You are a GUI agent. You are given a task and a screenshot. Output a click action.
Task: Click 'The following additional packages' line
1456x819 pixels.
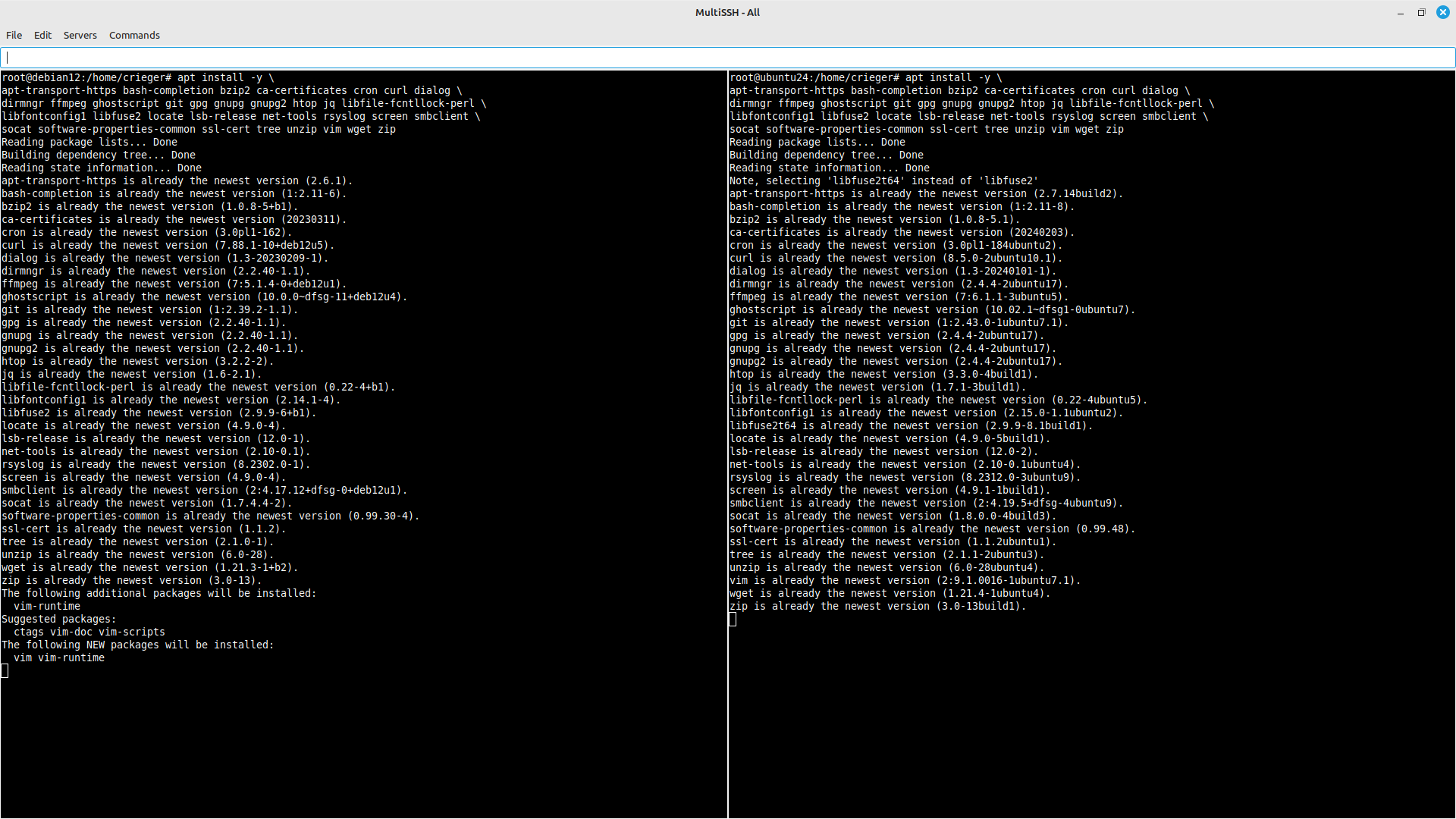tap(159, 593)
